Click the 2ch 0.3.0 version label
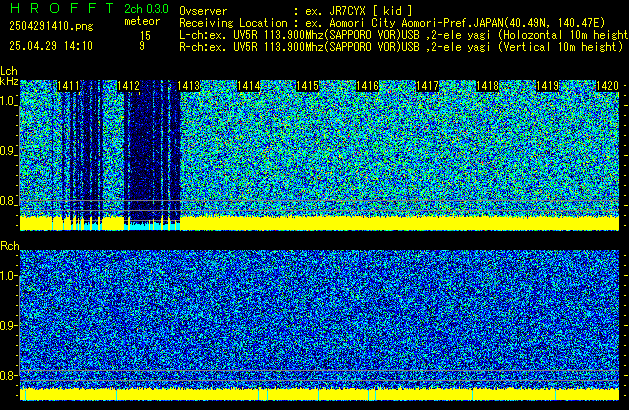Screen dimensions: 629x410 (x=146, y=8)
